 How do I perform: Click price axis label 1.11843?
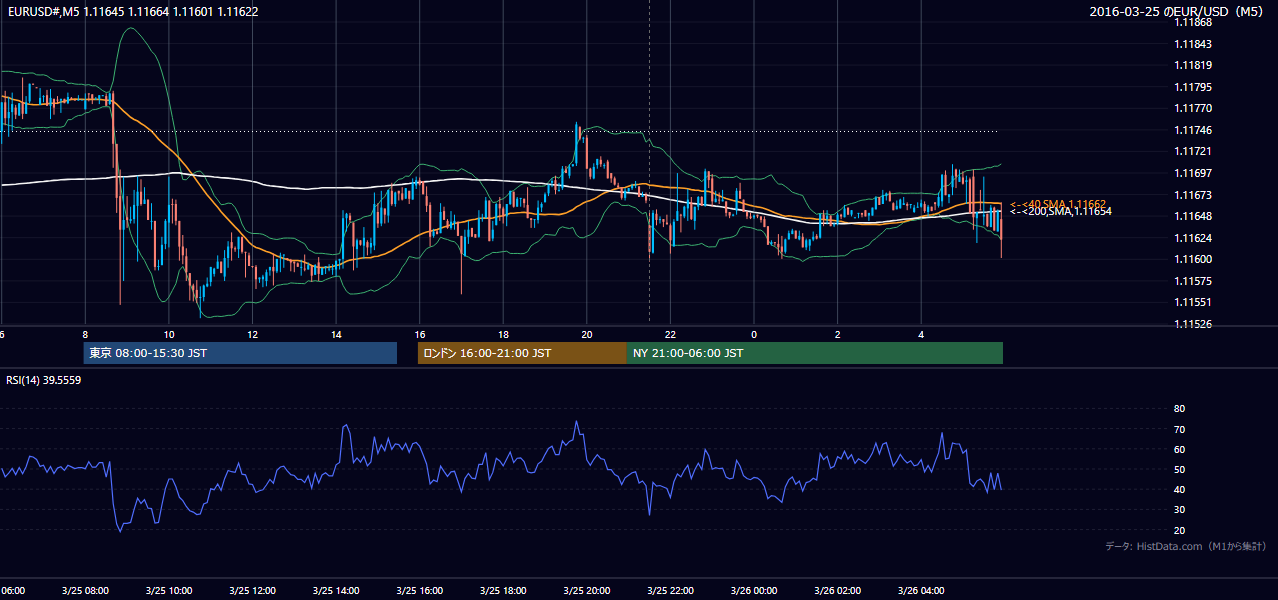pos(1192,44)
